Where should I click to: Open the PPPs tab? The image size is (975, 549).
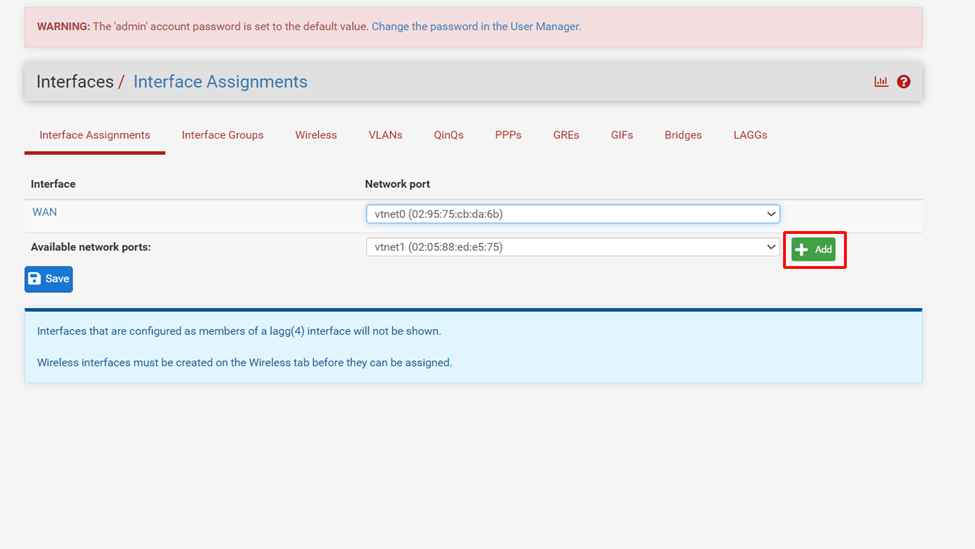coord(508,135)
